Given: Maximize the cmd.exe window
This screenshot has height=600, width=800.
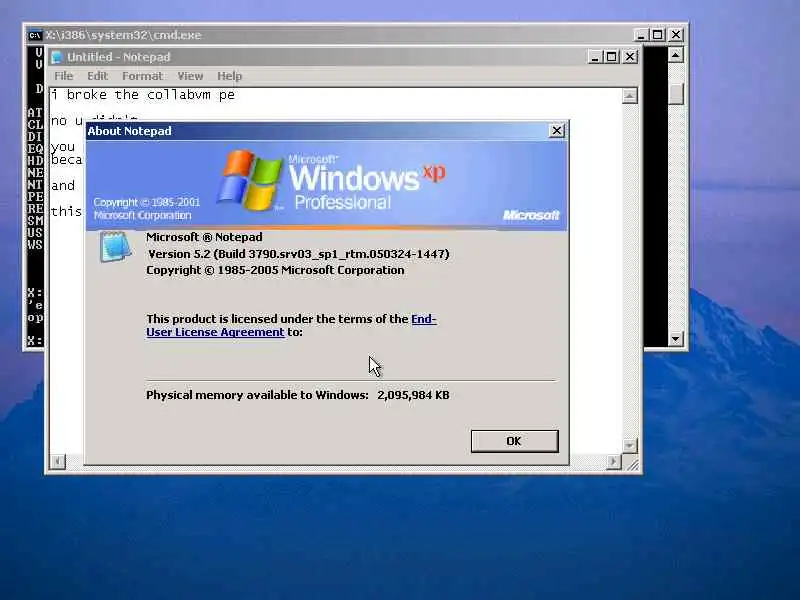Looking at the screenshot, I should [658, 35].
